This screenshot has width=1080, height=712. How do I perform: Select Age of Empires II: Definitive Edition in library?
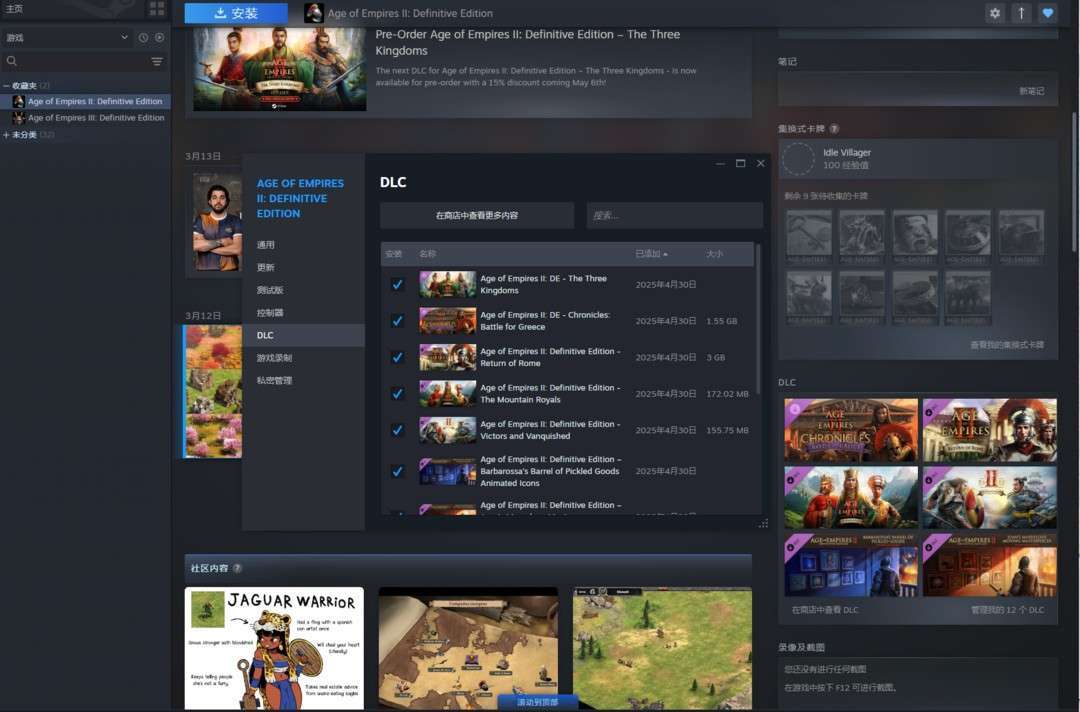click(85, 101)
